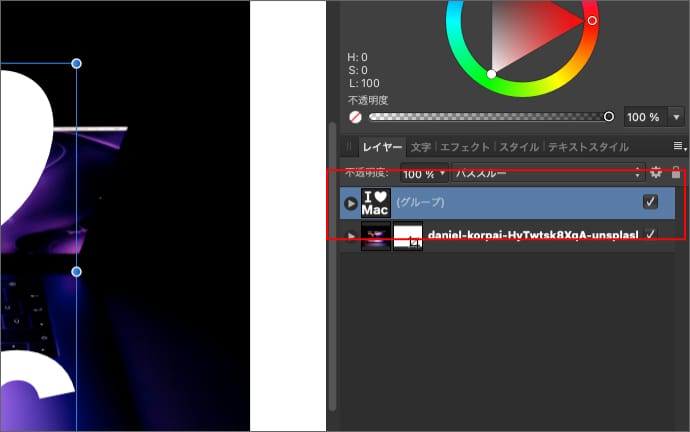Click the 'I ♥ Mac' group thumbnail
This screenshot has width=690, height=432.
(x=375, y=203)
